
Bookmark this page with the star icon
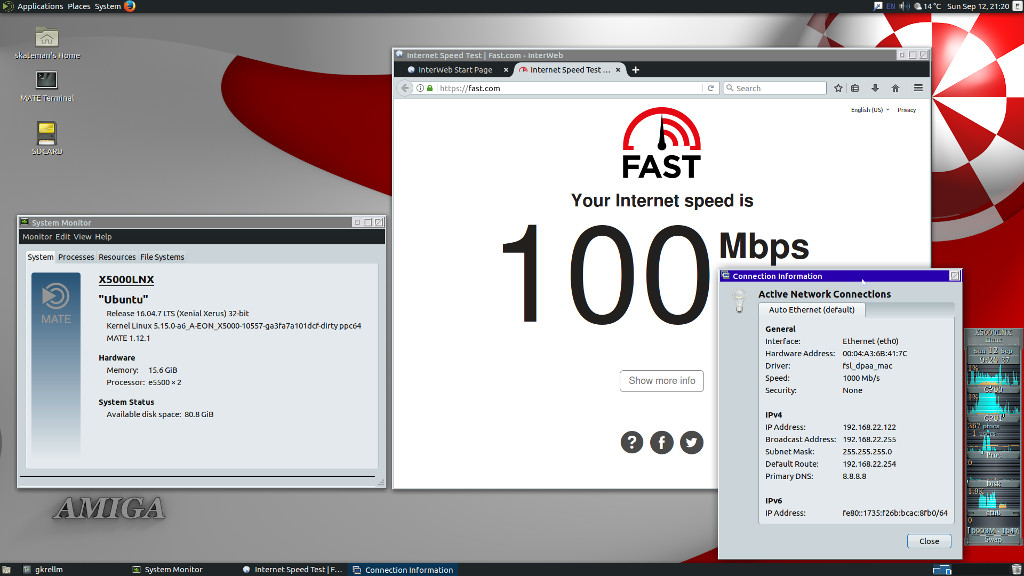pyautogui.click(x=838, y=88)
